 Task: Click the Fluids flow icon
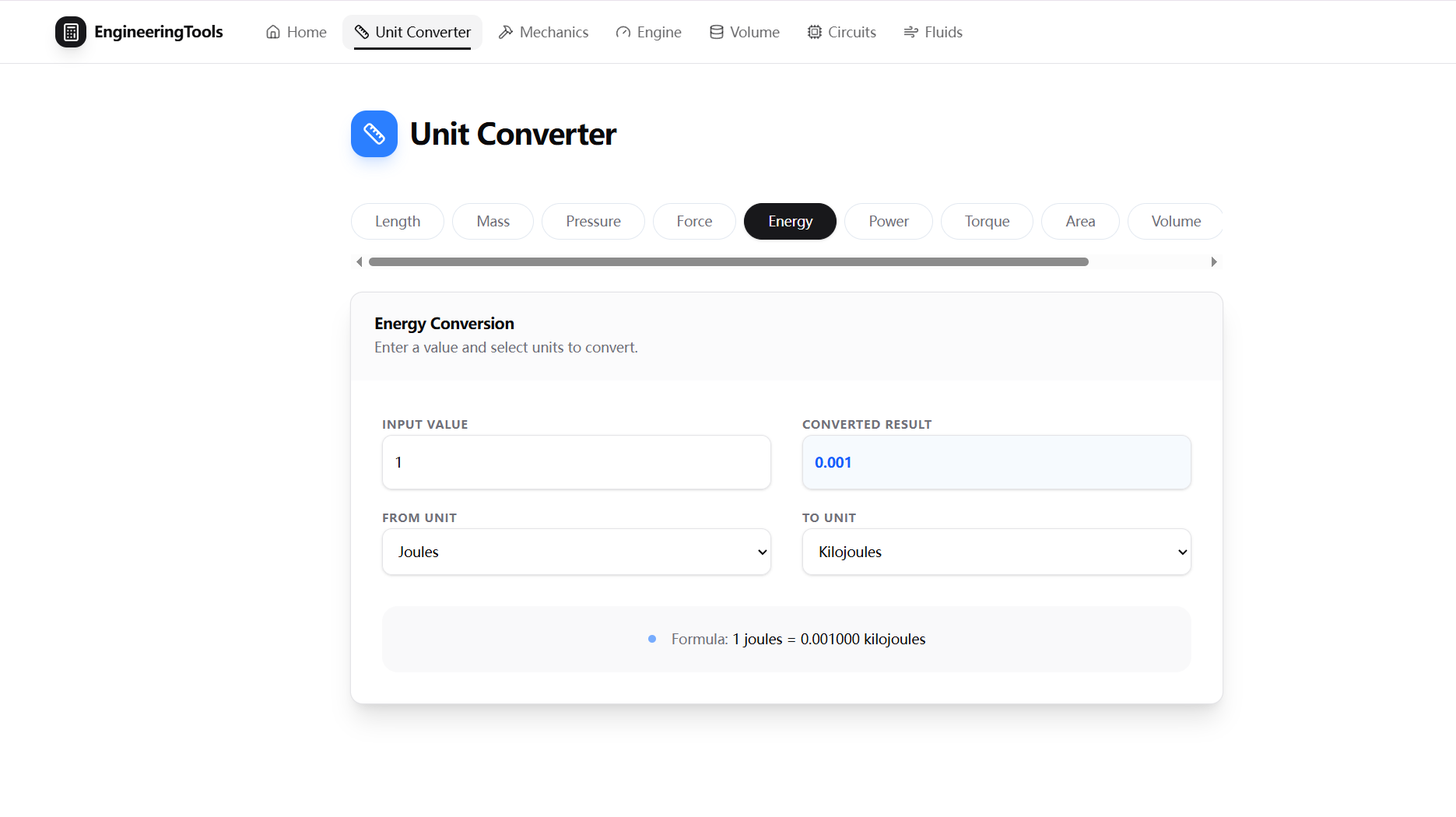click(910, 32)
